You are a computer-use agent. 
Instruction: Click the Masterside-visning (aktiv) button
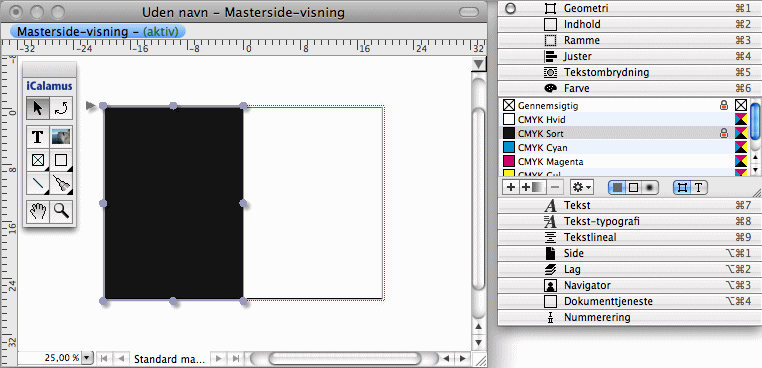(98, 32)
